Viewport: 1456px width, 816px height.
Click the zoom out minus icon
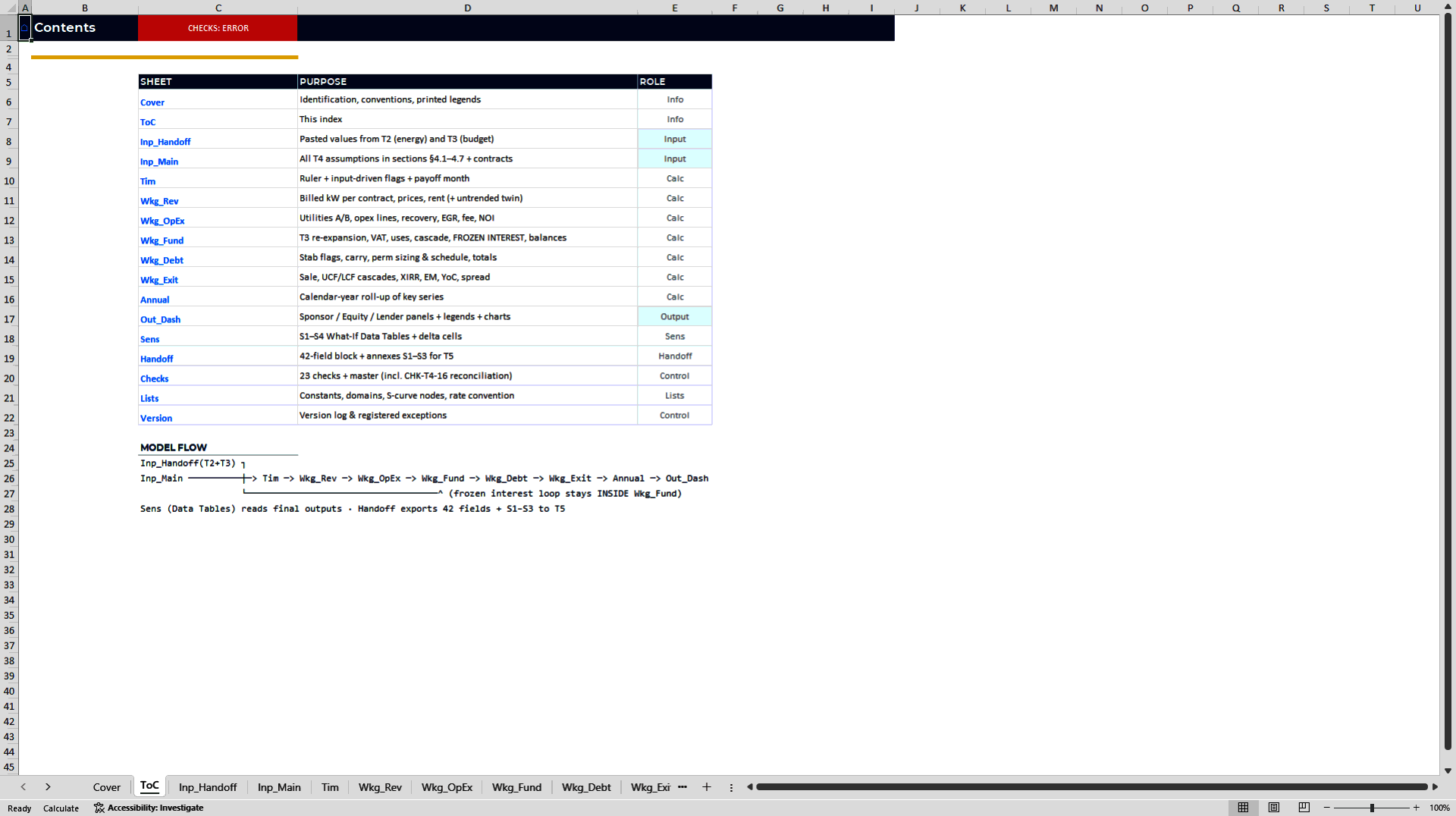pyautogui.click(x=1327, y=808)
